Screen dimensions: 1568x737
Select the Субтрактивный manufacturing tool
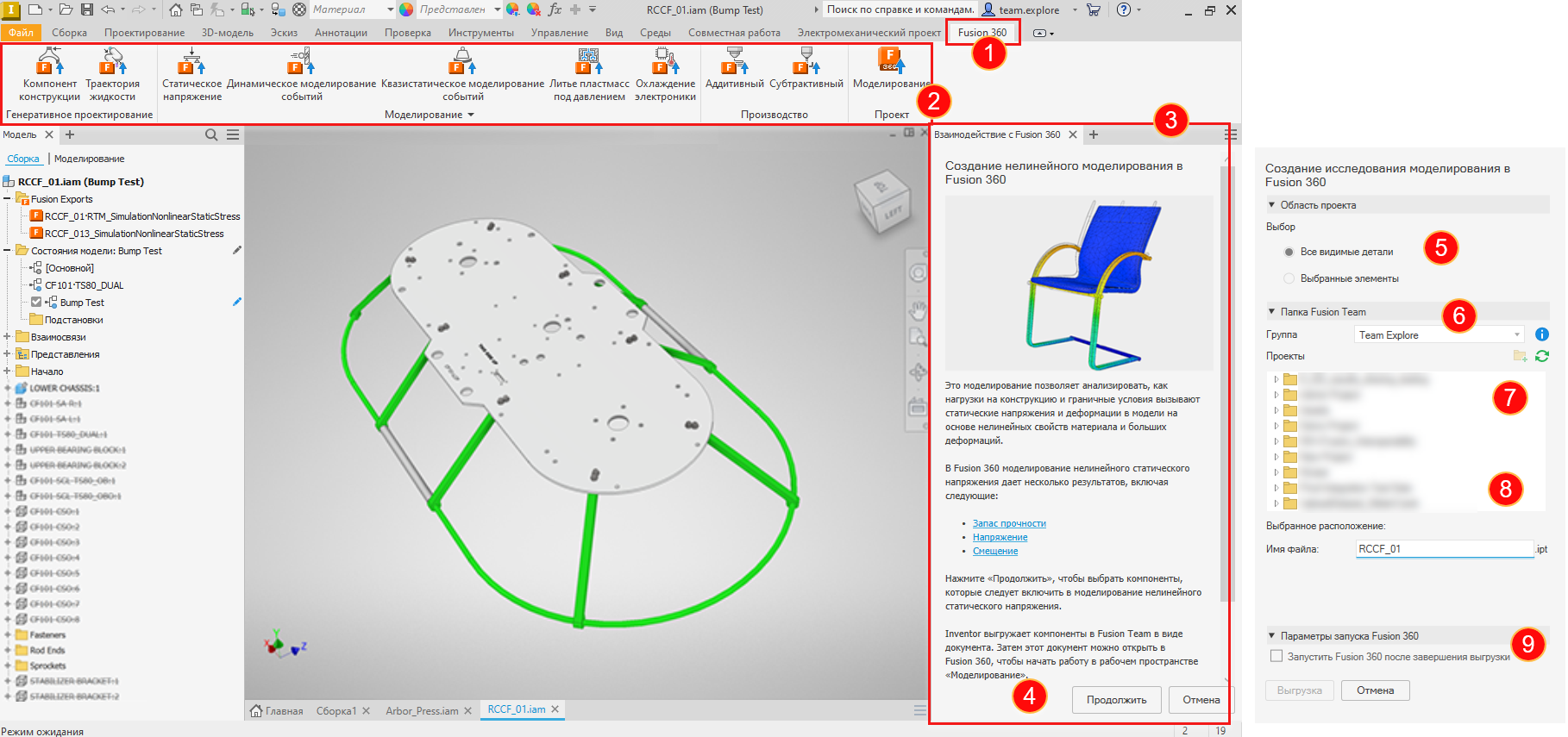point(806,69)
